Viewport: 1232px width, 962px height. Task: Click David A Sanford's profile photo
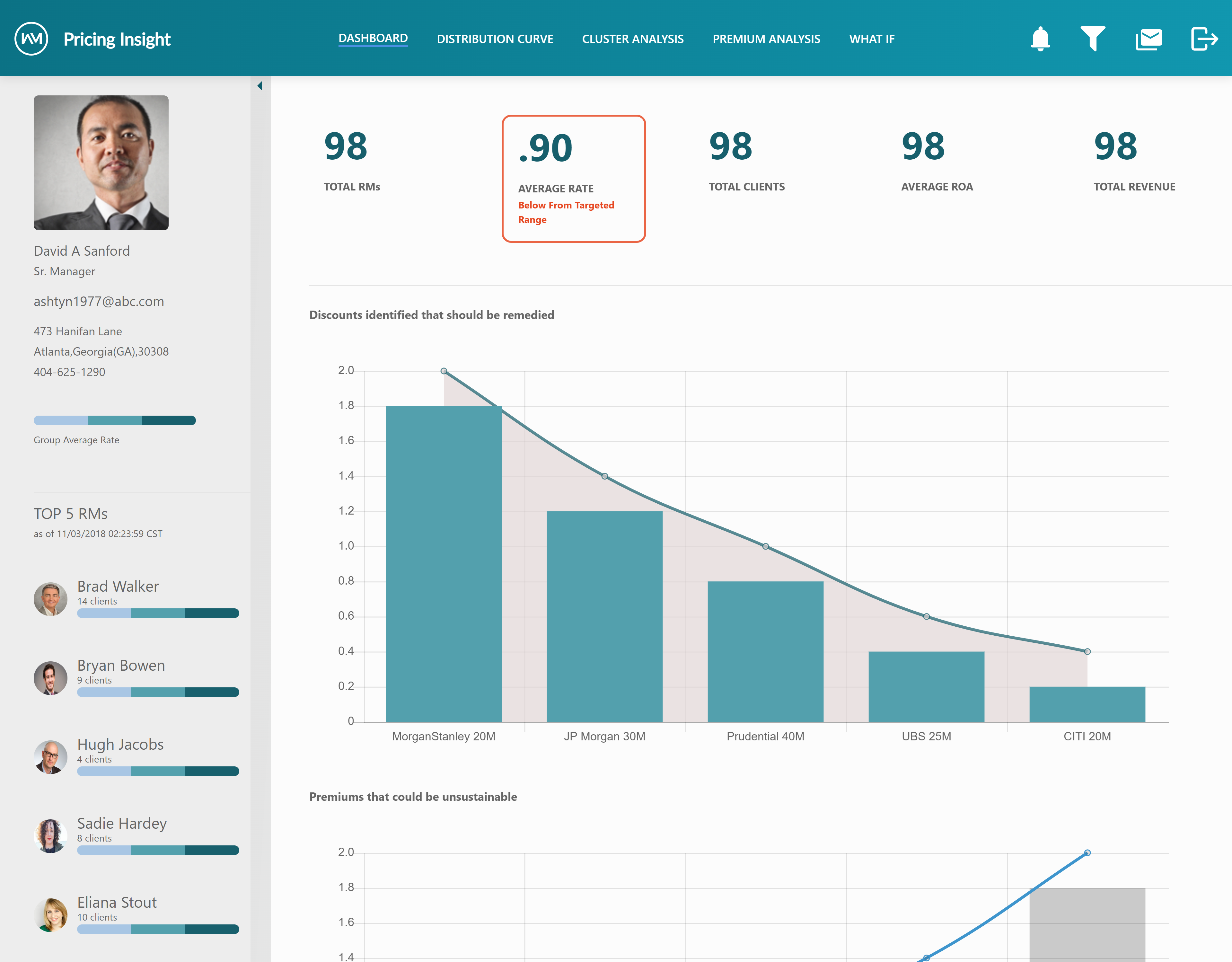click(x=101, y=163)
